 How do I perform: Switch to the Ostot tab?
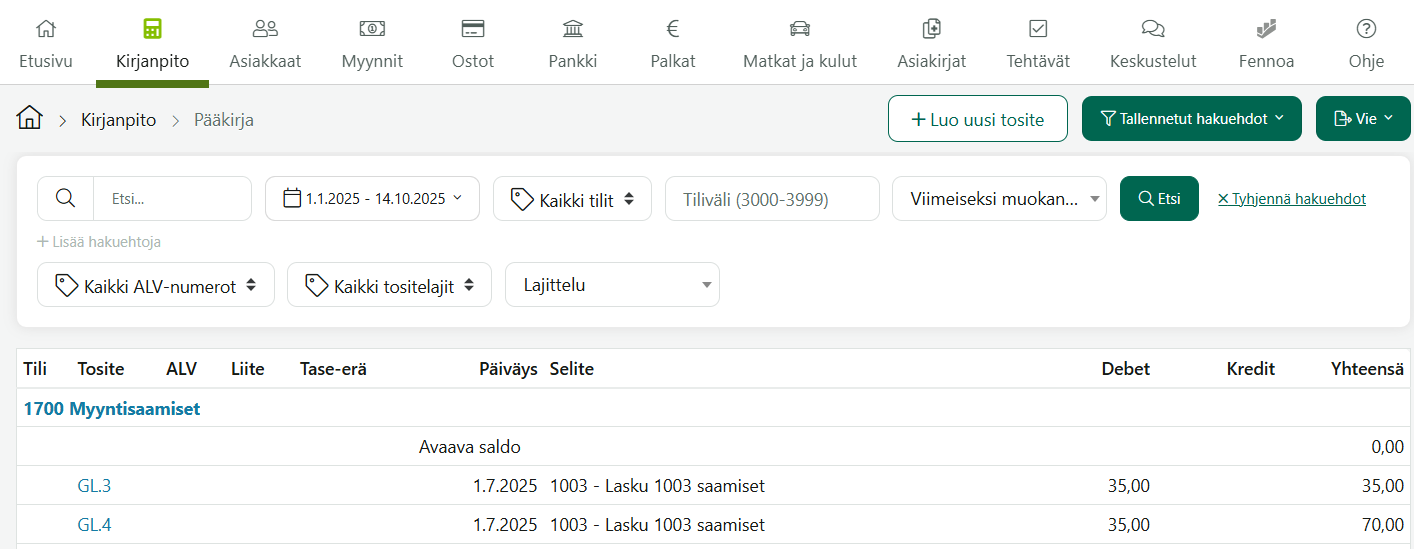click(x=473, y=44)
